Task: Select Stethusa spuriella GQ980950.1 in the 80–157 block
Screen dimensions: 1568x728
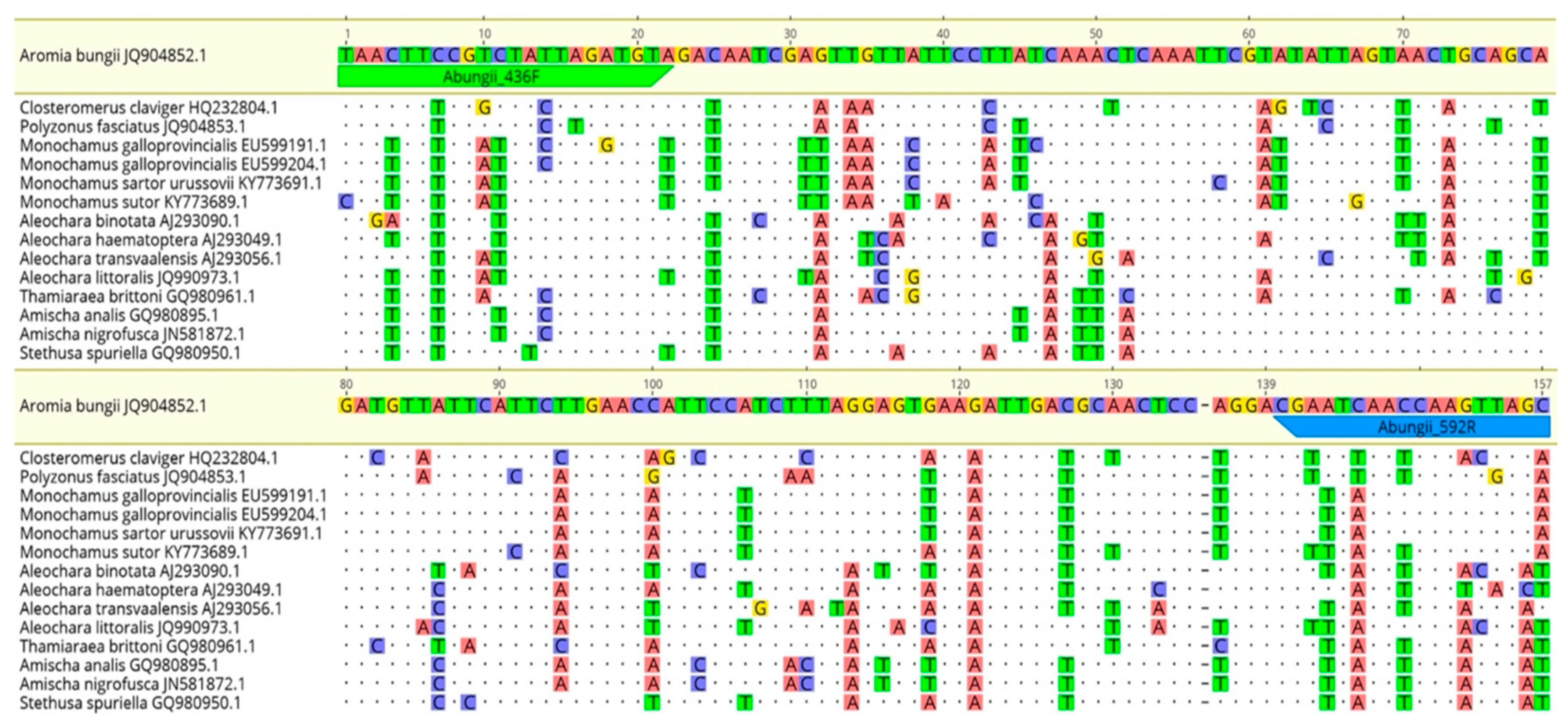Action: coord(130,703)
